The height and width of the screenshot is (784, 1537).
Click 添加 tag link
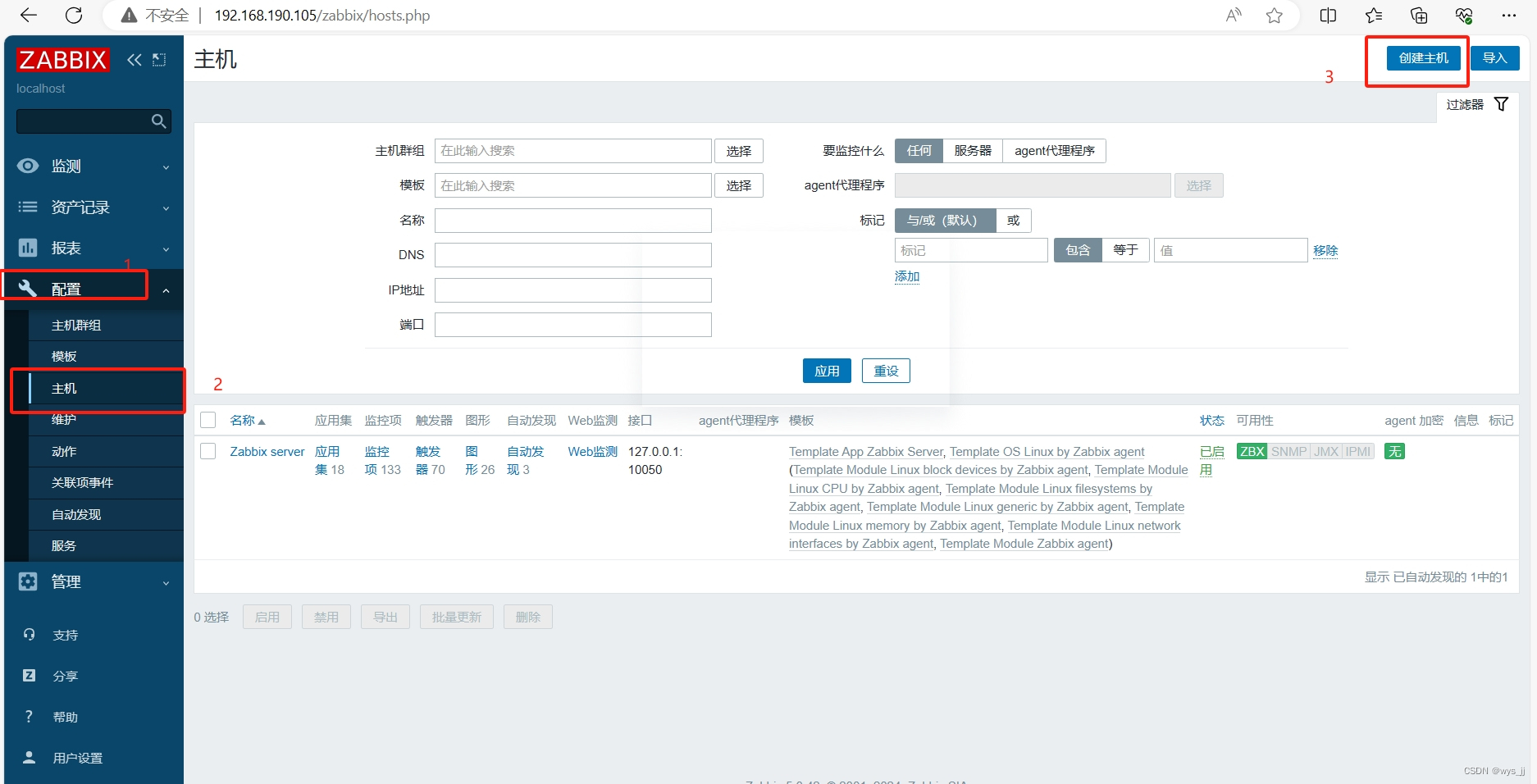[x=907, y=277]
